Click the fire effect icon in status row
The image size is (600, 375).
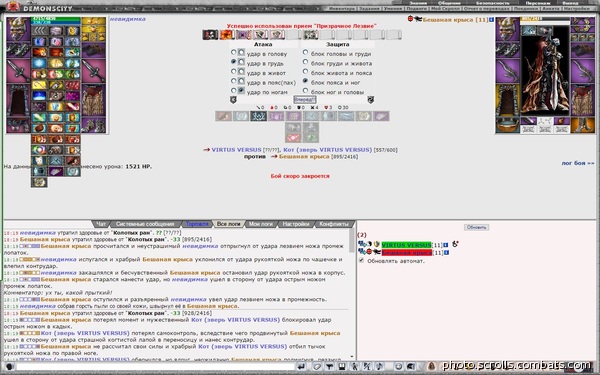[x=227, y=35]
